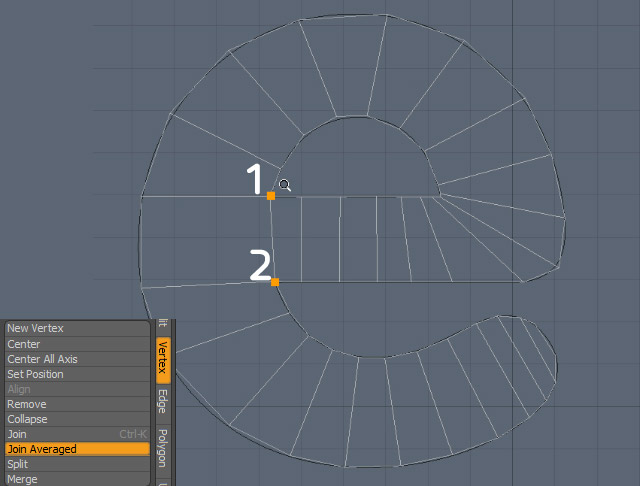Choose New Vertex from the vertex list
This screenshot has height=486, width=640.
click(78, 328)
